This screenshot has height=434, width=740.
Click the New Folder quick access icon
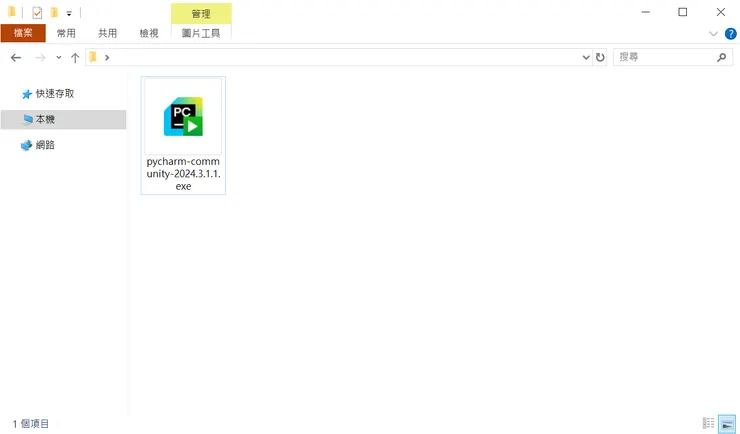(54, 13)
